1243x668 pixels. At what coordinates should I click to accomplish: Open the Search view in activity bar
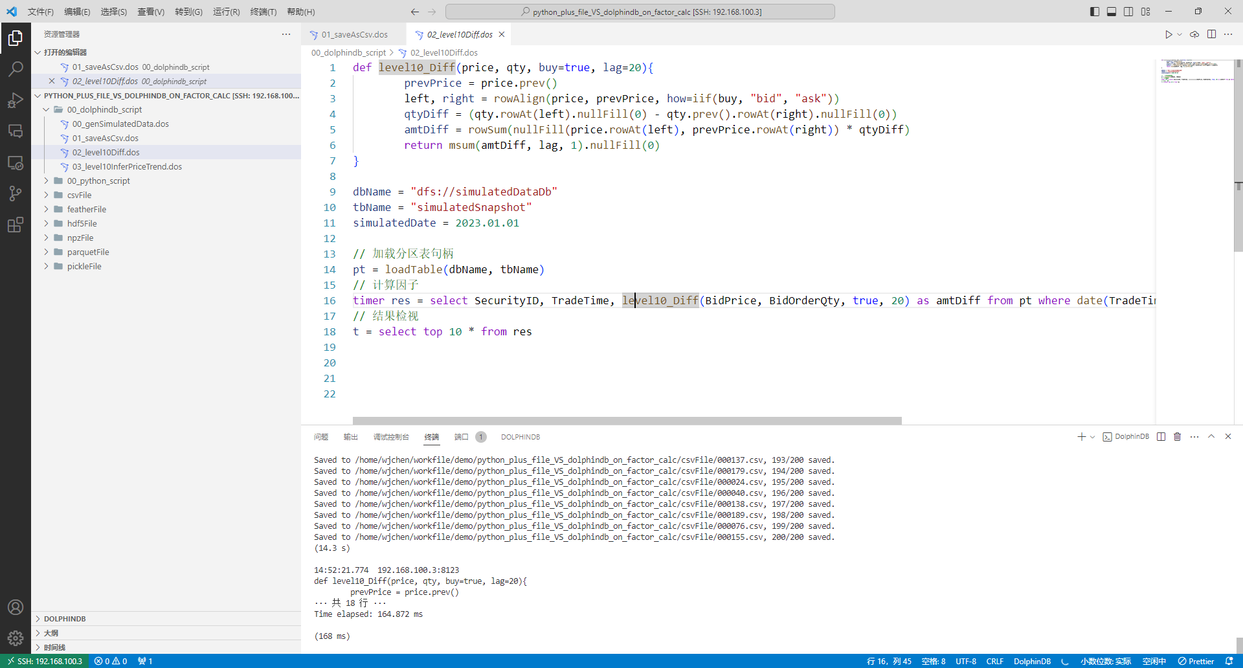14,70
